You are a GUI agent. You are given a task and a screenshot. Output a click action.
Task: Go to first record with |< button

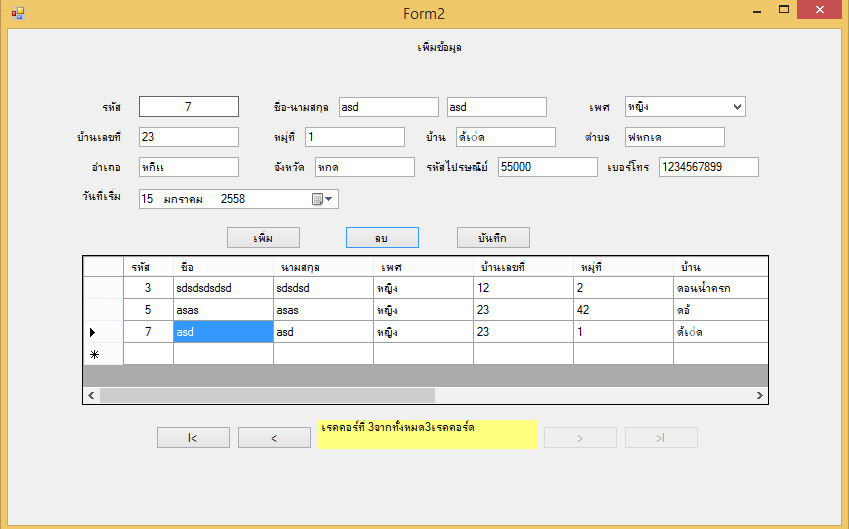point(193,437)
